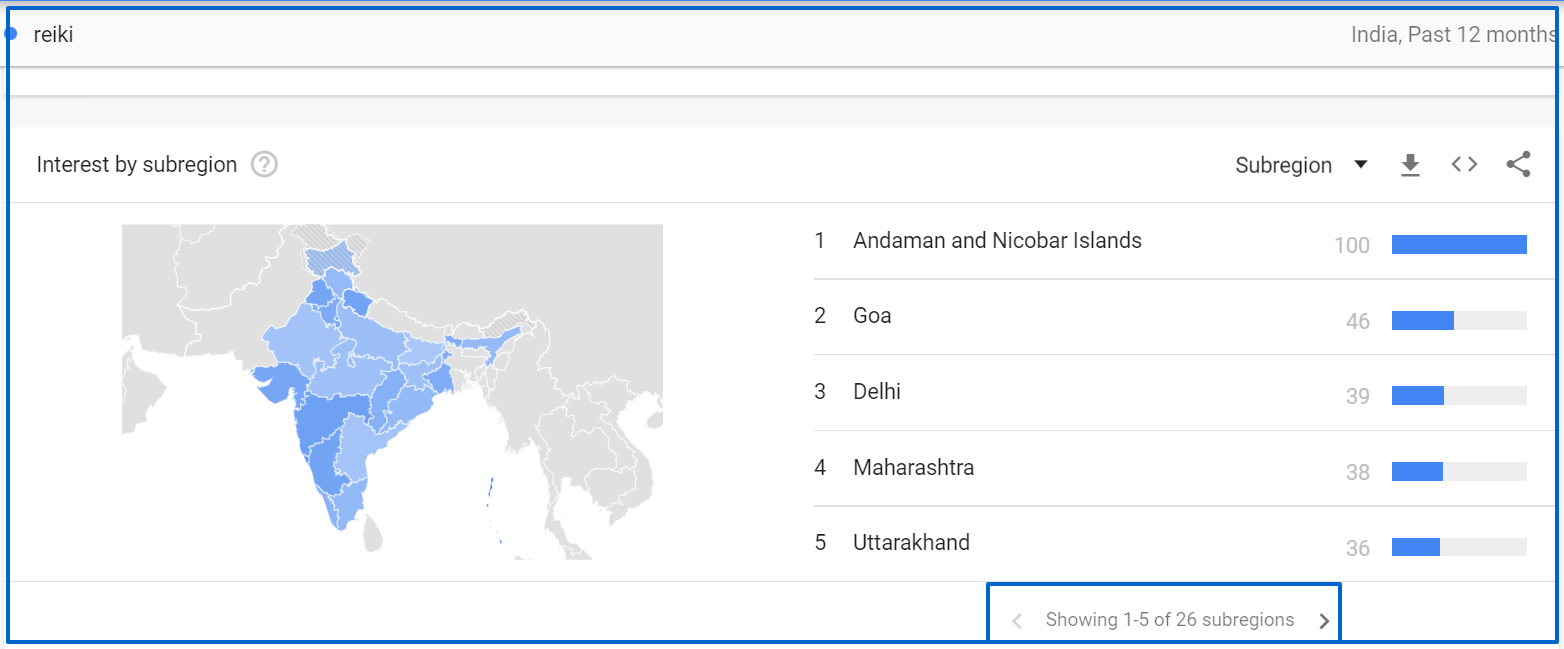1564x649 pixels.
Task: Select the Goa subregion entry
Action: pos(1171,317)
